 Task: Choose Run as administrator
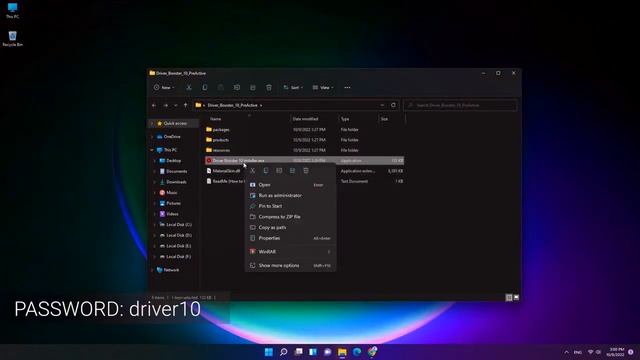(290, 196)
